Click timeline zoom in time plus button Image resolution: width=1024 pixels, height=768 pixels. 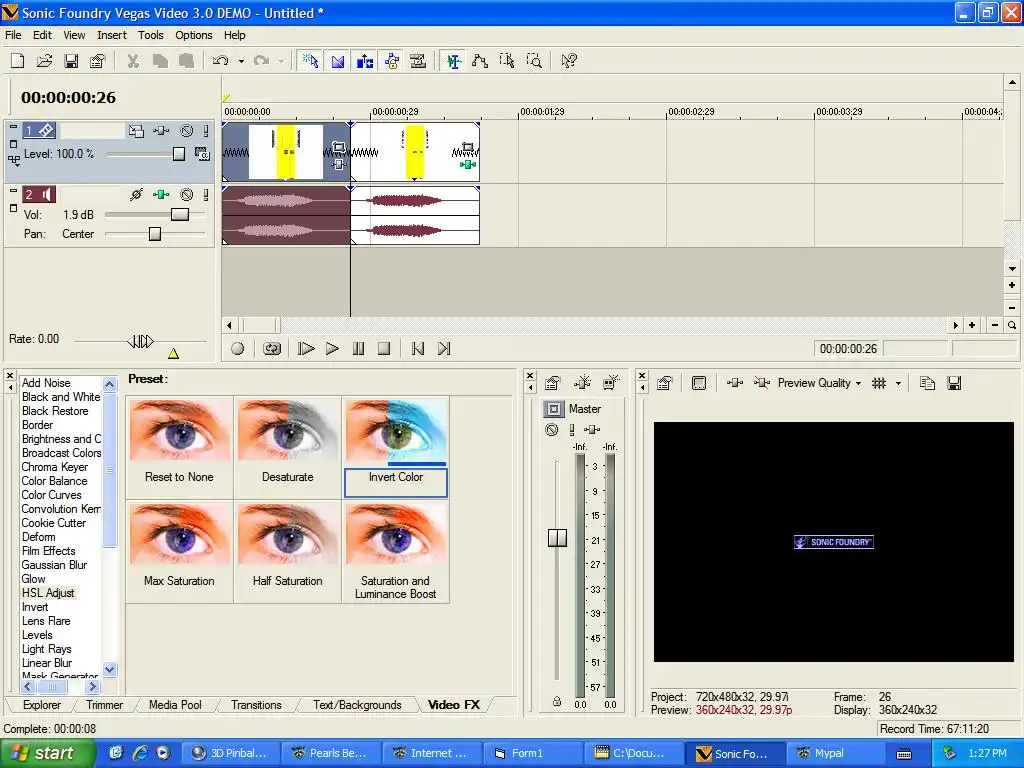972,325
